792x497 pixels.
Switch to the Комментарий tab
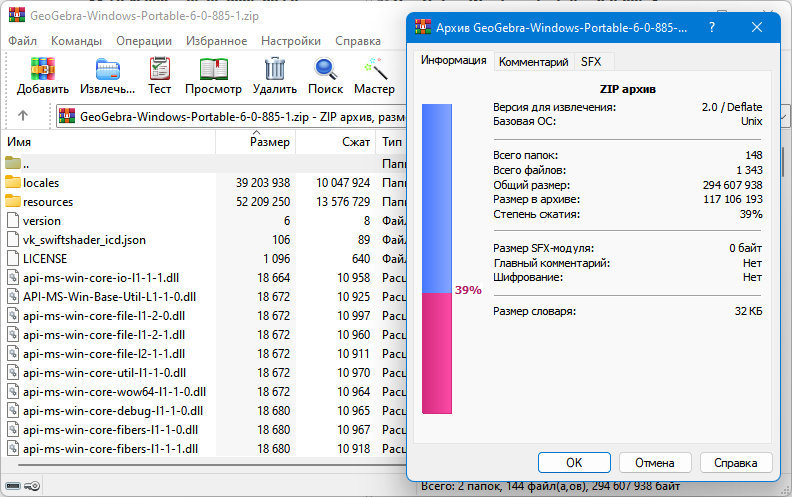pyautogui.click(x=533, y=62)
